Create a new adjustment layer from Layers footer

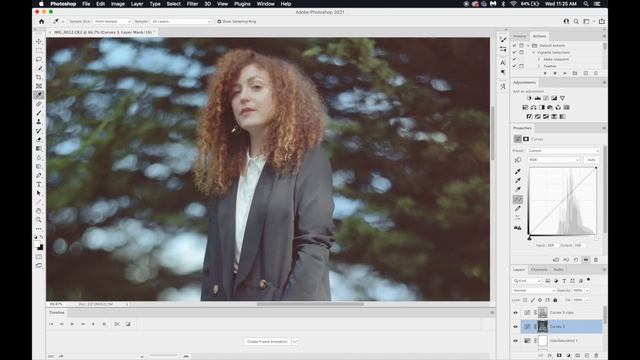pyautogui.click(x=569, y=356)
